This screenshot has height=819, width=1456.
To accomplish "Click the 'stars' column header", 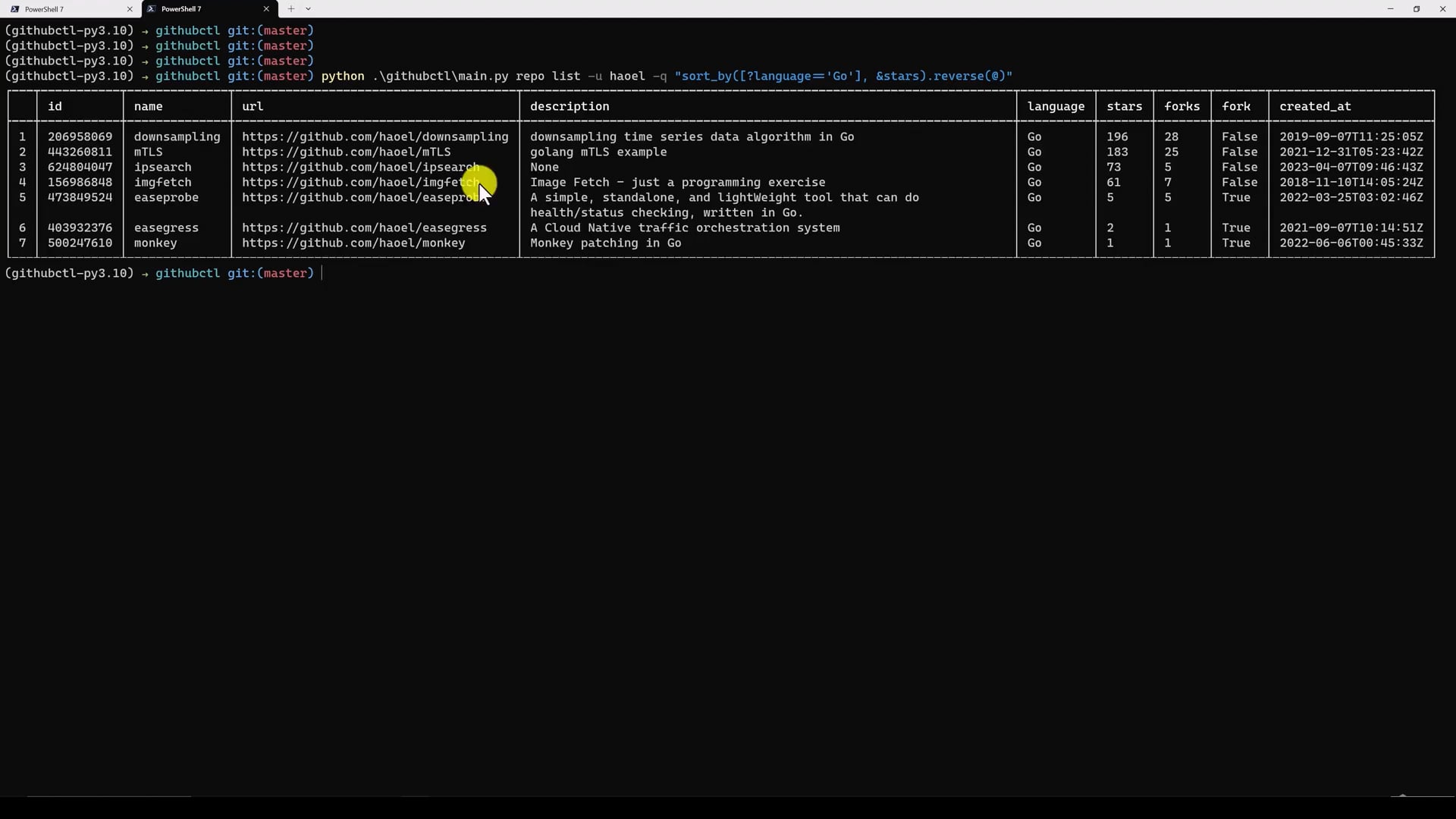I will coord(1124,107).
